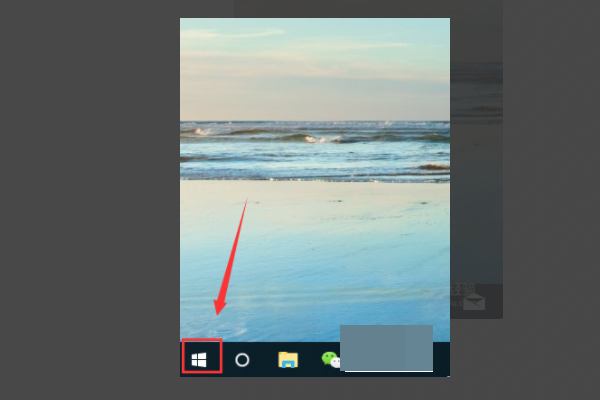Image resolution: width=600 pixels, height=400 pixels.
Task: Click the taskbar gap between Start and Cortana
Action: click(x=224, y=360)
